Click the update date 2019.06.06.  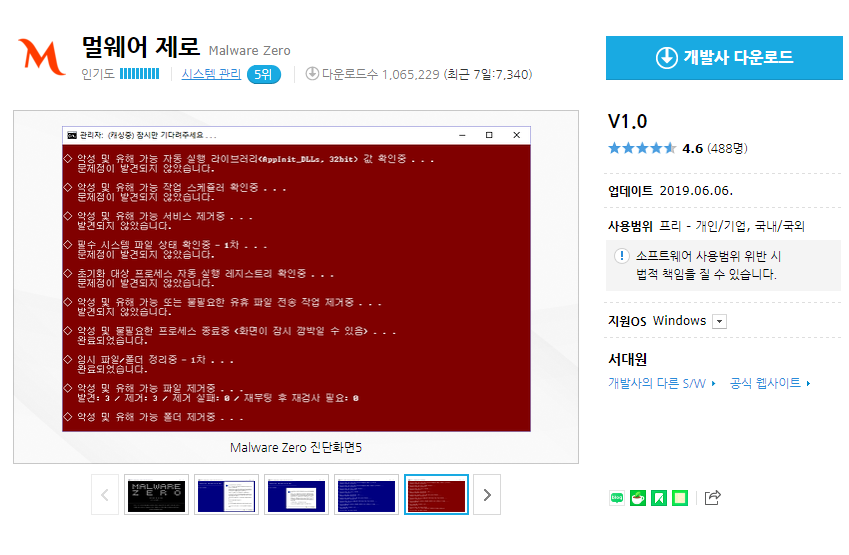pos(696,191)
